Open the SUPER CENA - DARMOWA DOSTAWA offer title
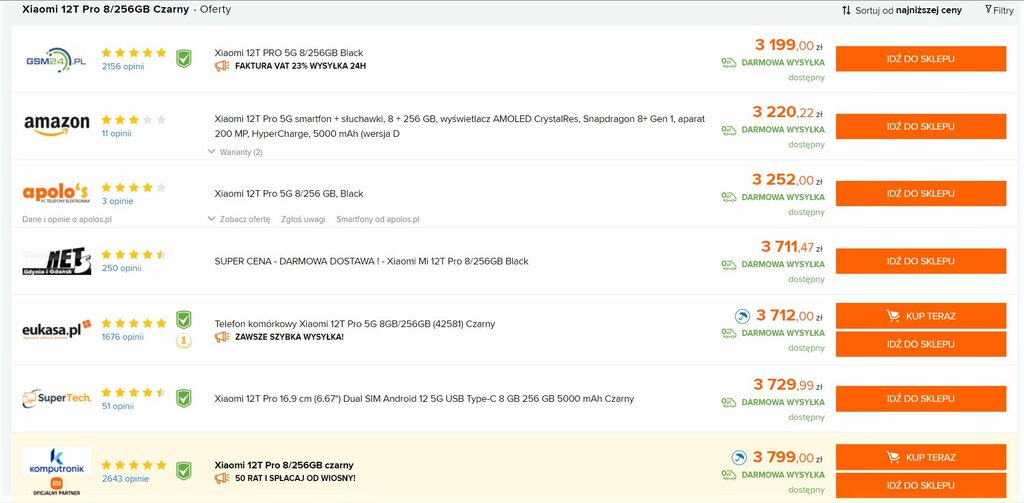Image resolution: width=1024 pixels, height=503 pixels. (x=371, y=261)
